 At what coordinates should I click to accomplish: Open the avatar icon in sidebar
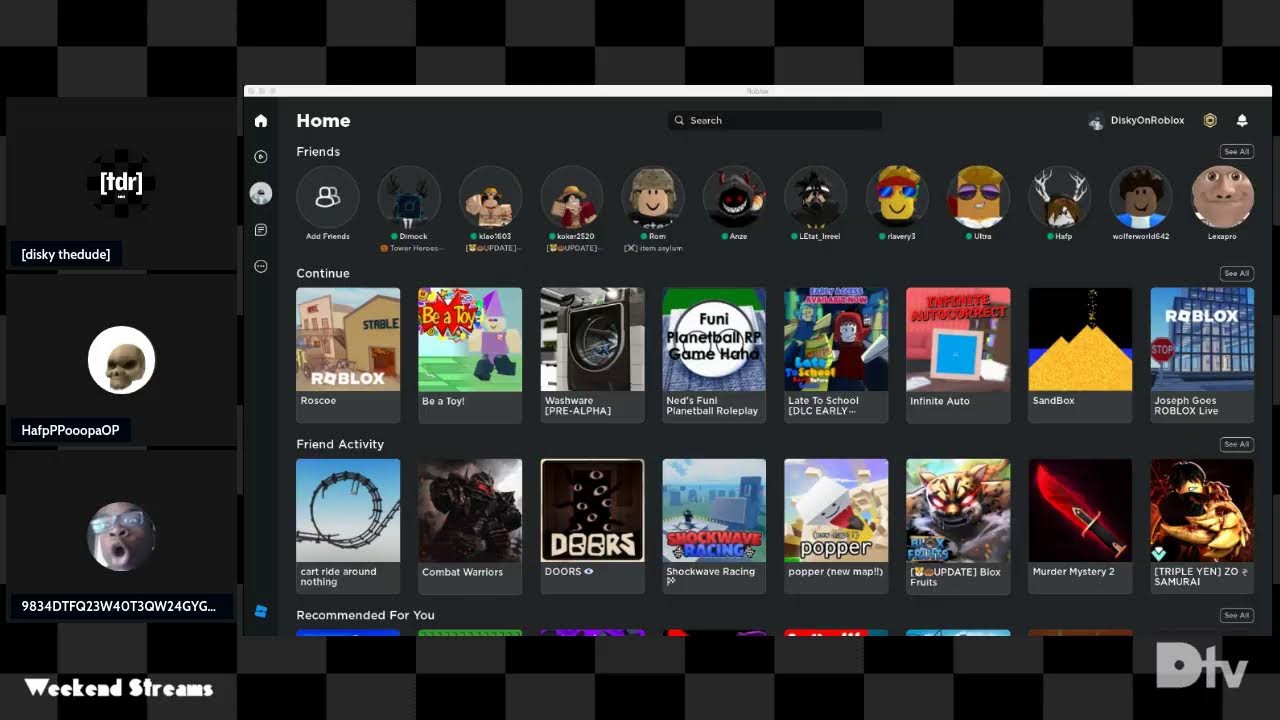(261, 193)
